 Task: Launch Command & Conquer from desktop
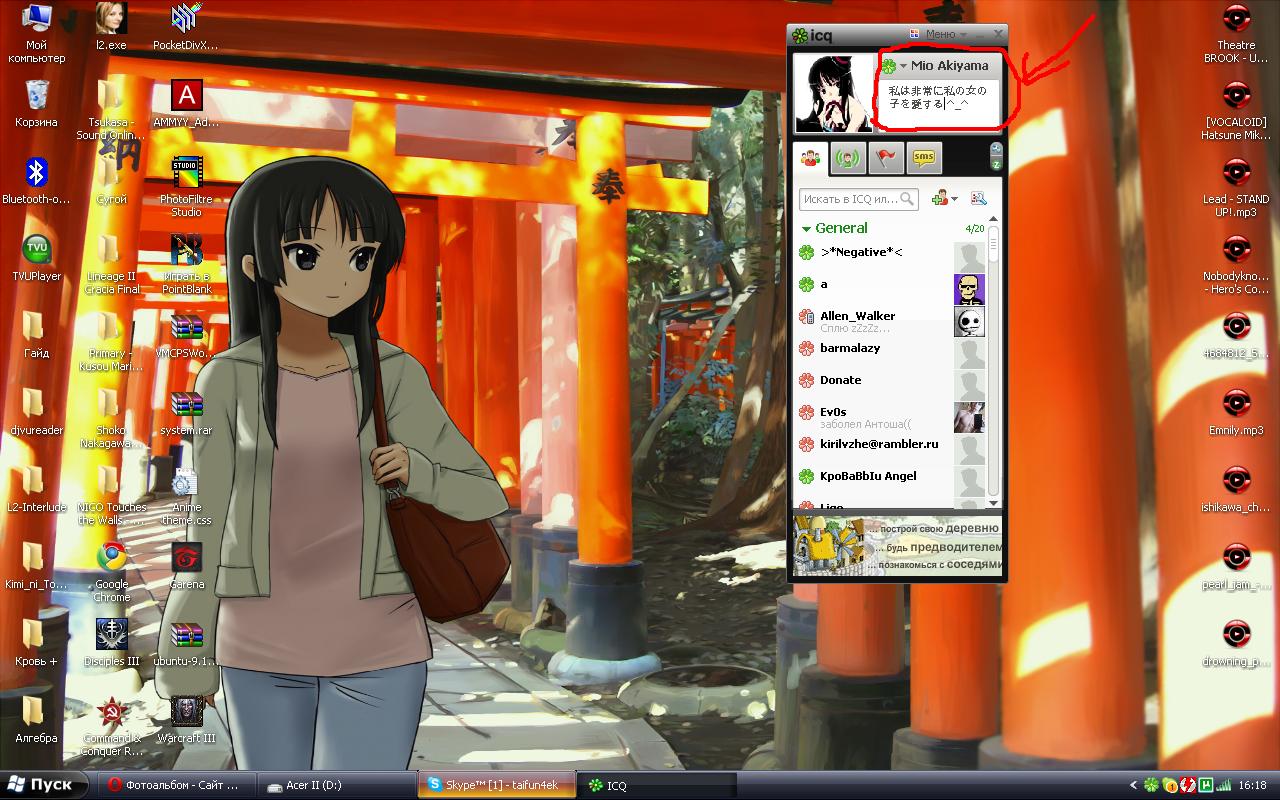(111, 725)
